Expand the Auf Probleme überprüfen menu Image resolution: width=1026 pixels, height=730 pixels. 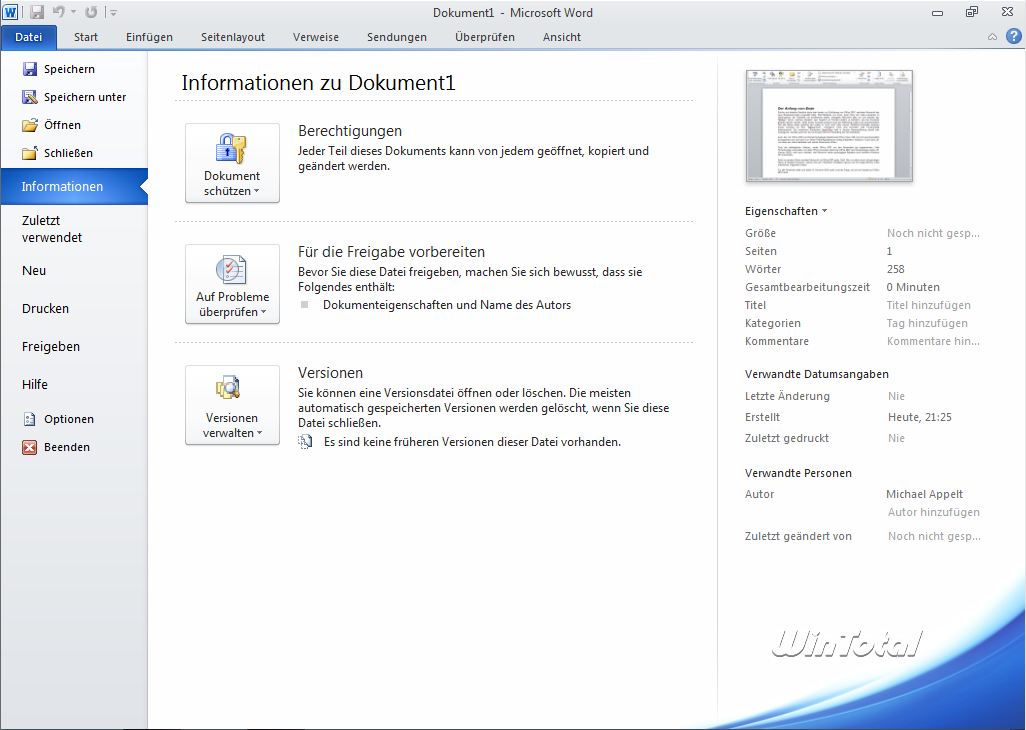click(x=232, y=284)
